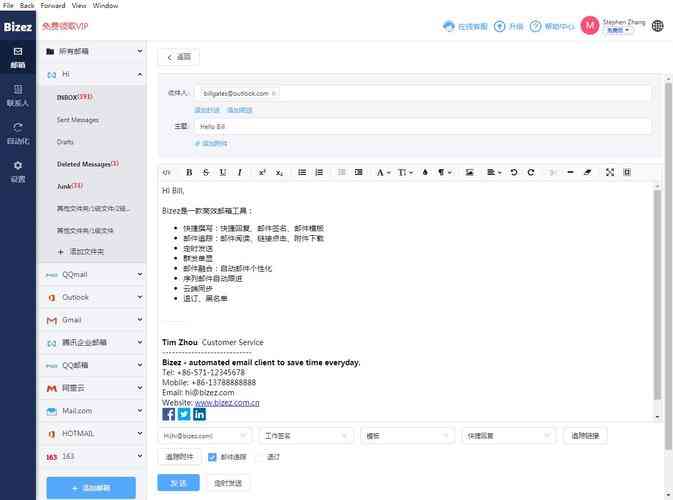Image resolution: width=673 pixels, height=500 pixels.
Task: Click the subject field containing Hello Bill
Action: tap(420, 127)
